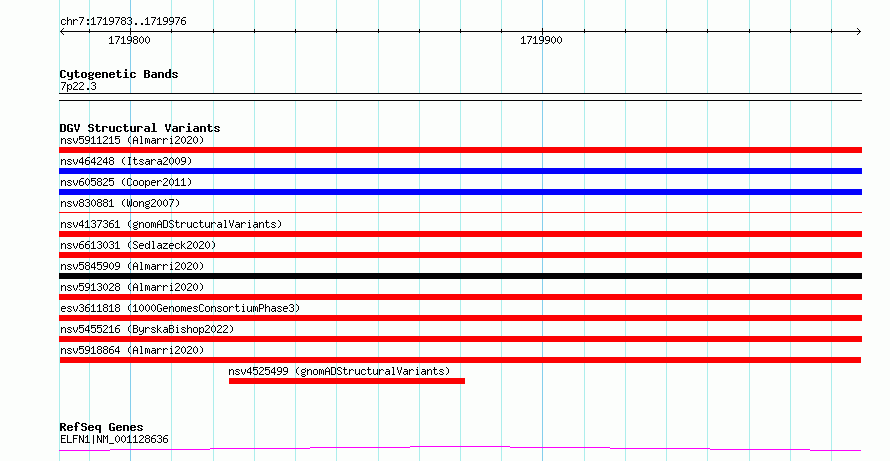
Task: Select variant label nsv5911215 (Almarri2020)
Action: point(132,140)
